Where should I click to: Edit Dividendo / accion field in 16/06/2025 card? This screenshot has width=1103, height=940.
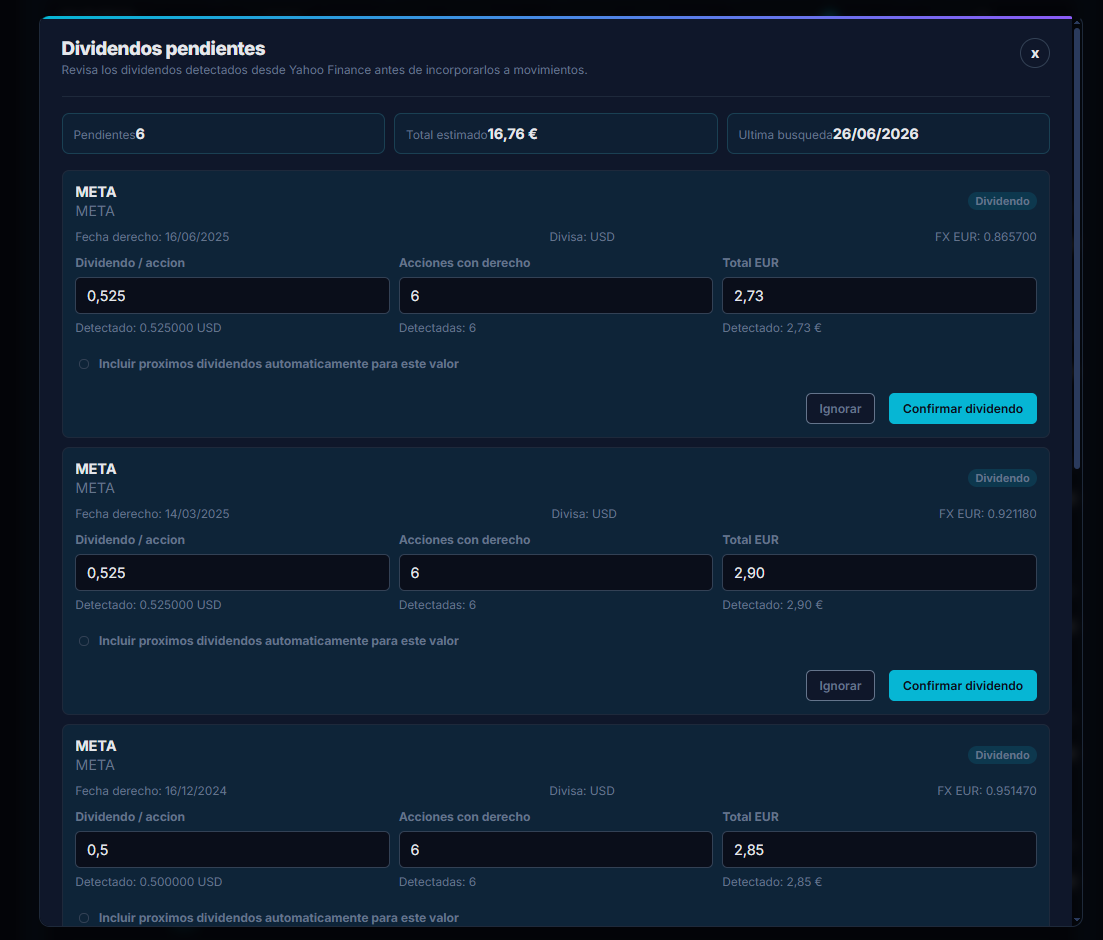232,296
